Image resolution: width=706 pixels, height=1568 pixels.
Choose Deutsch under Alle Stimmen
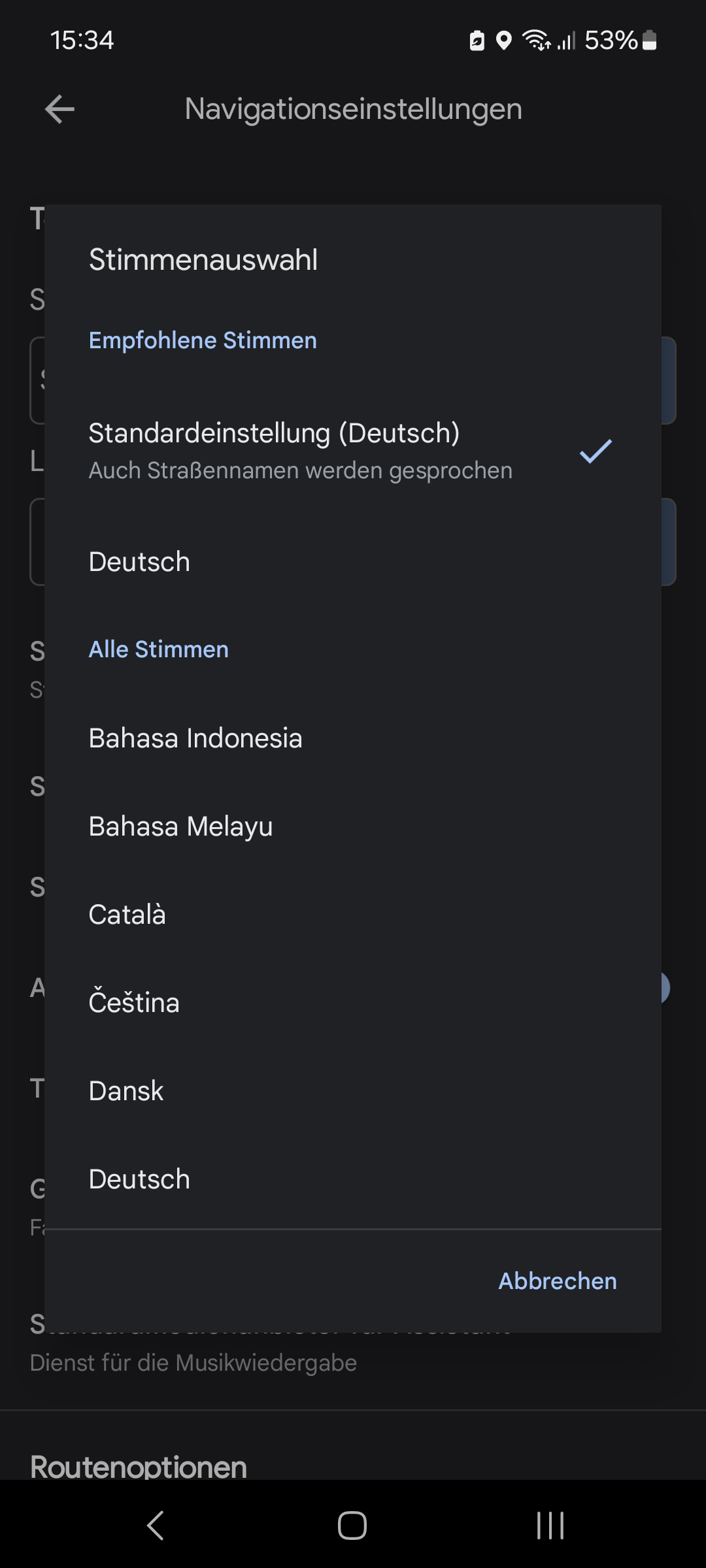139,1179
